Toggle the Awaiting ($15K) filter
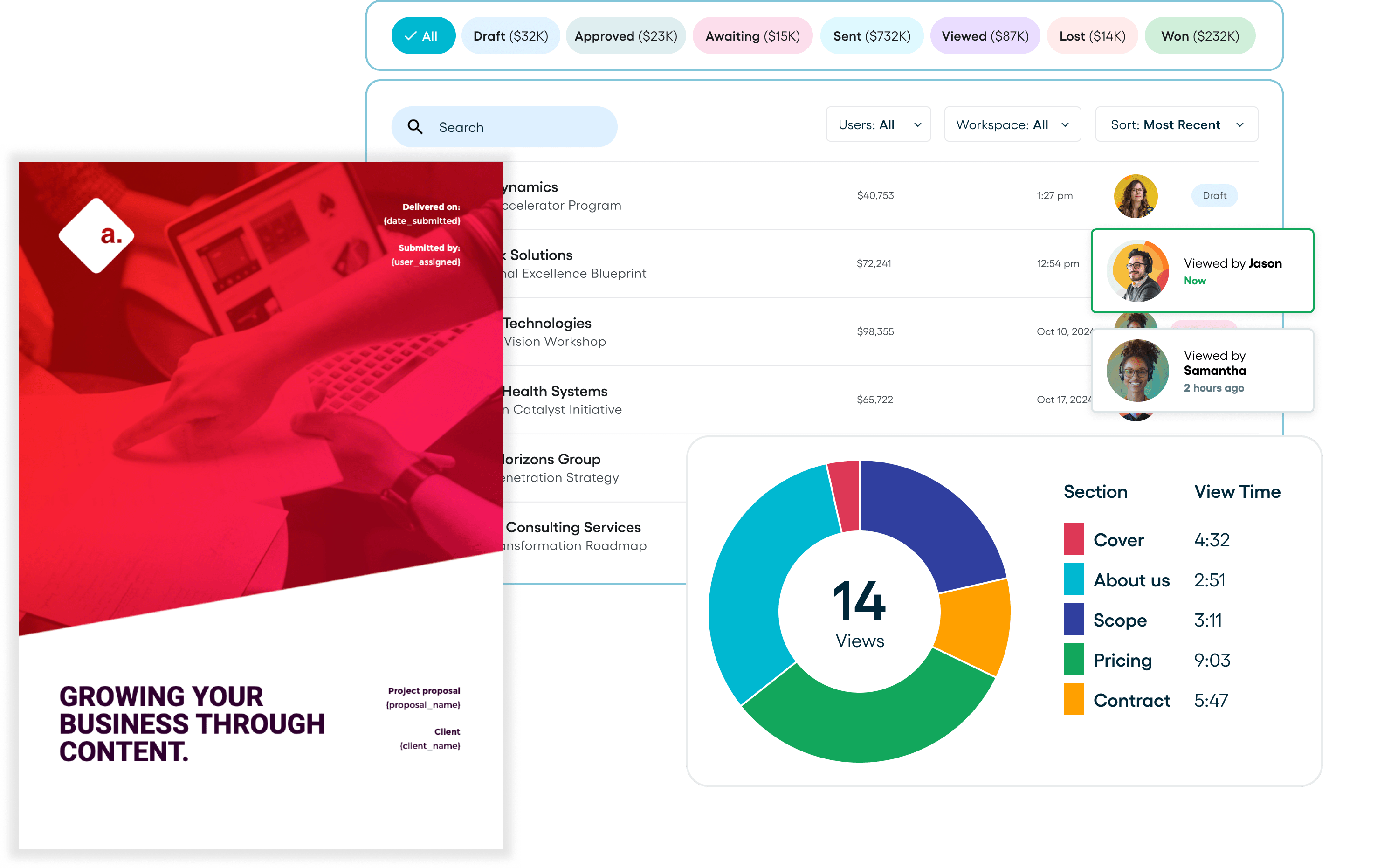1377x868 pixels. (x=752, y=35)
